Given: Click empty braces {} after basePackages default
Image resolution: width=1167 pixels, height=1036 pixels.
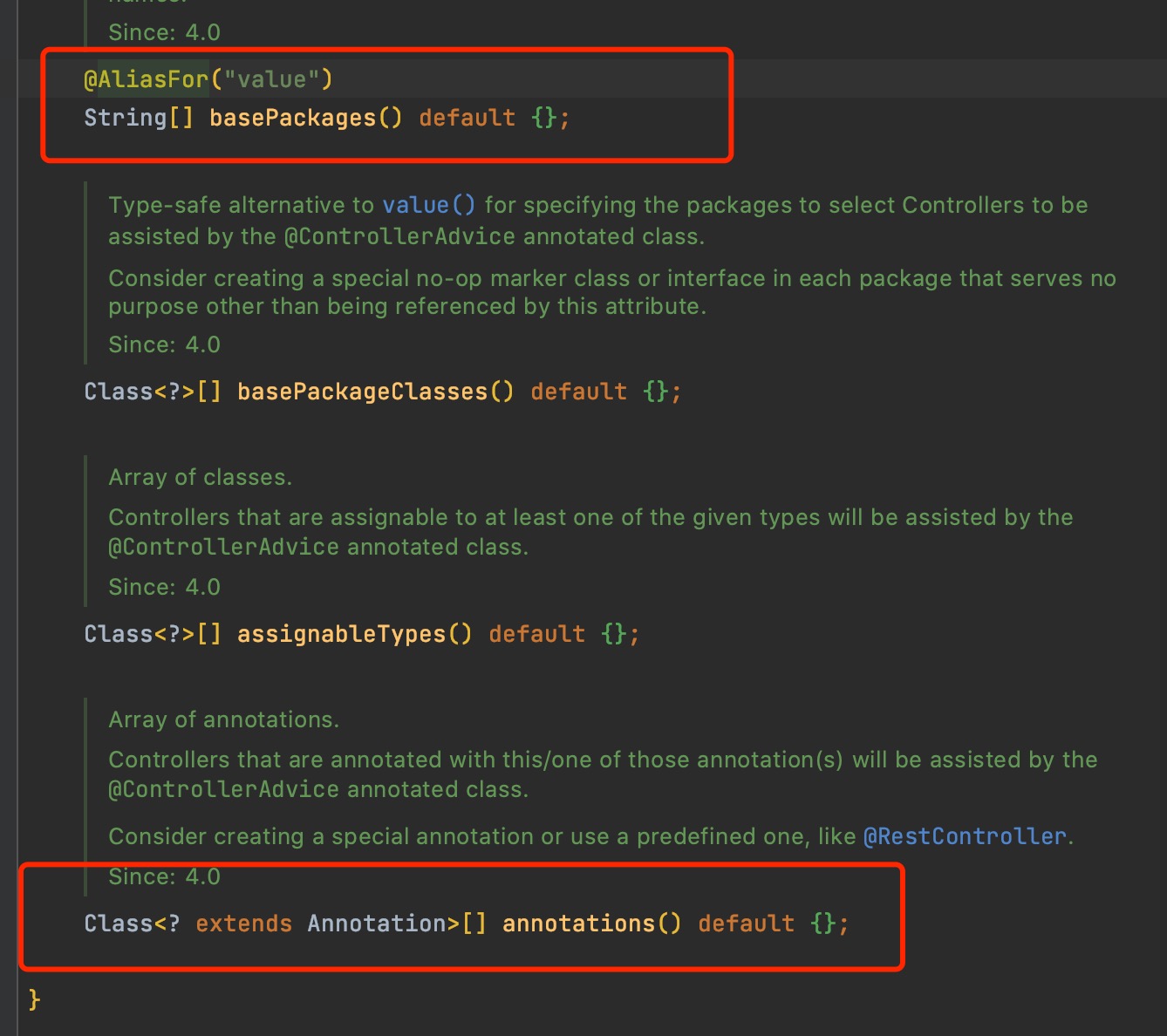Looking at the screenshot, I should pyautogui.click(x=544, y=118).
